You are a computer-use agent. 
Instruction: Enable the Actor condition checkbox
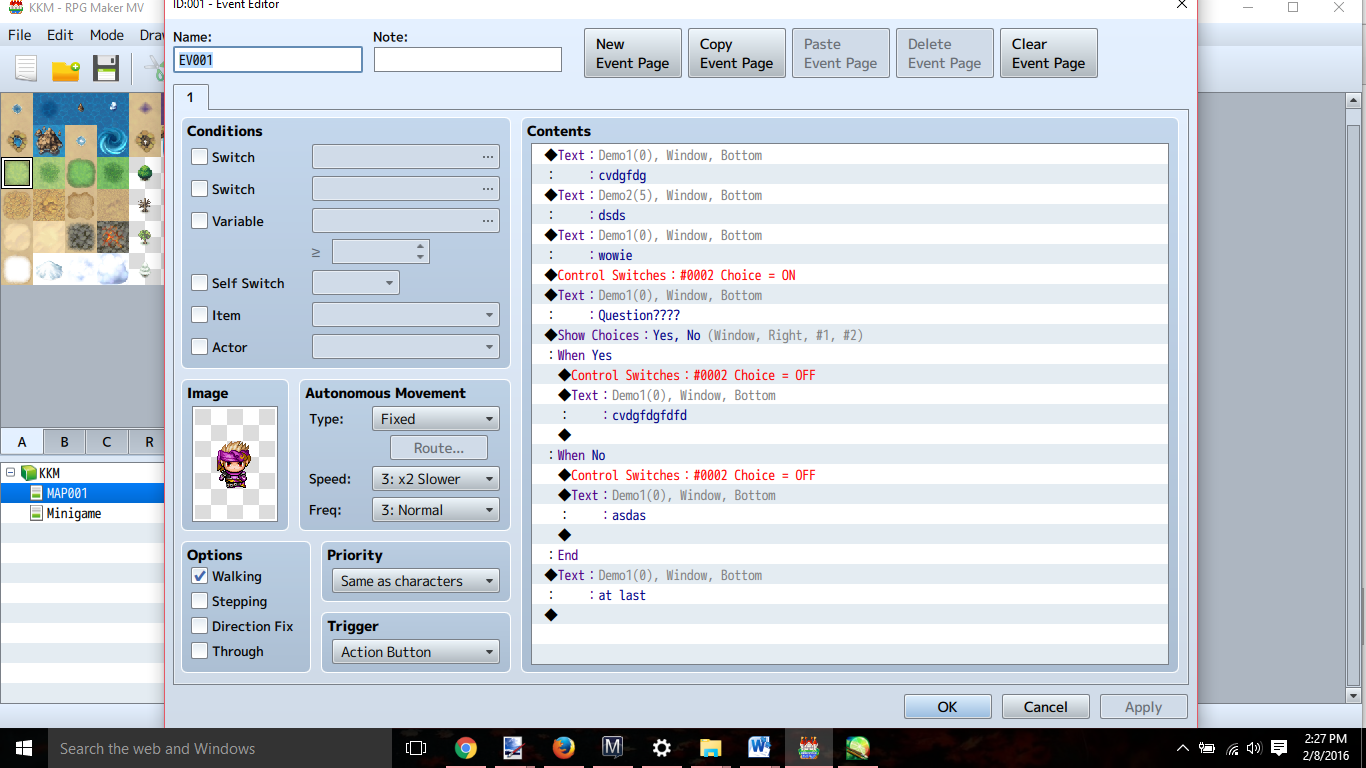[200, 347]
